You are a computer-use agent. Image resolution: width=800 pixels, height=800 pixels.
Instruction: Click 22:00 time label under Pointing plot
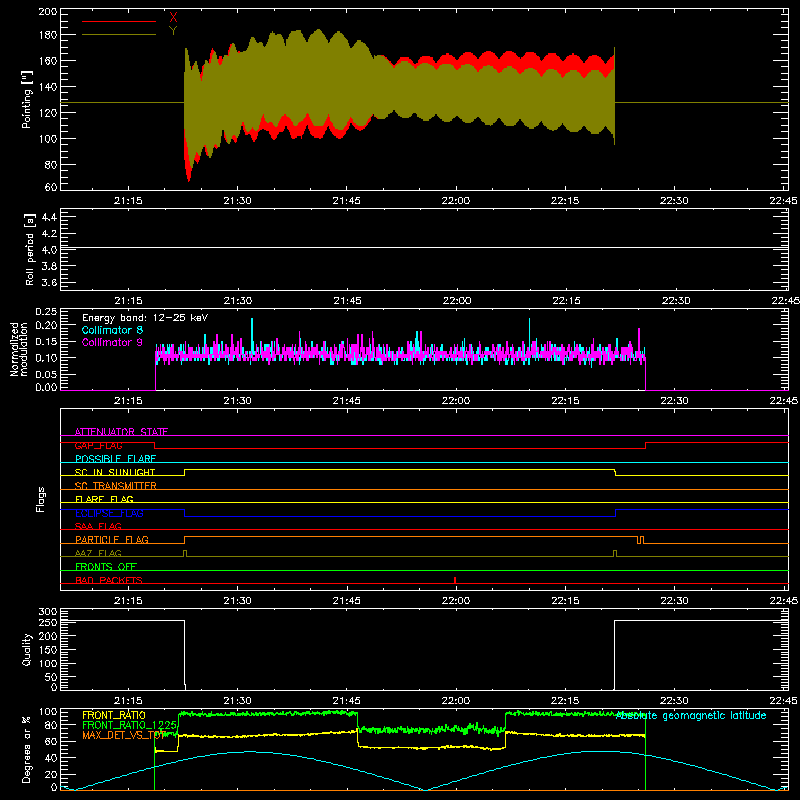[456, 201]
